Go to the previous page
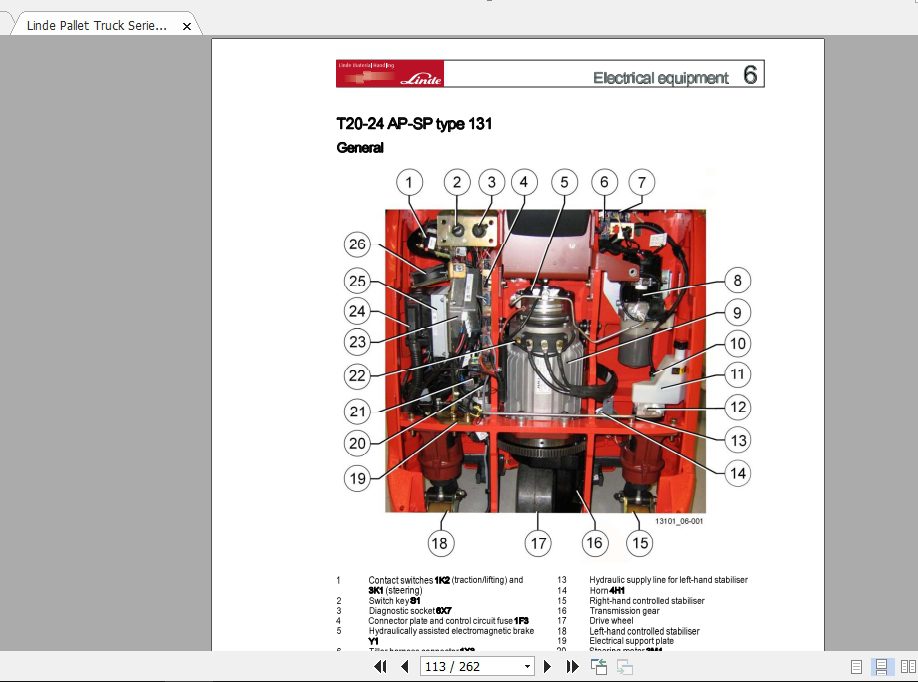The width and height of the screenshot is (918, 682). (x=405, y=666)
